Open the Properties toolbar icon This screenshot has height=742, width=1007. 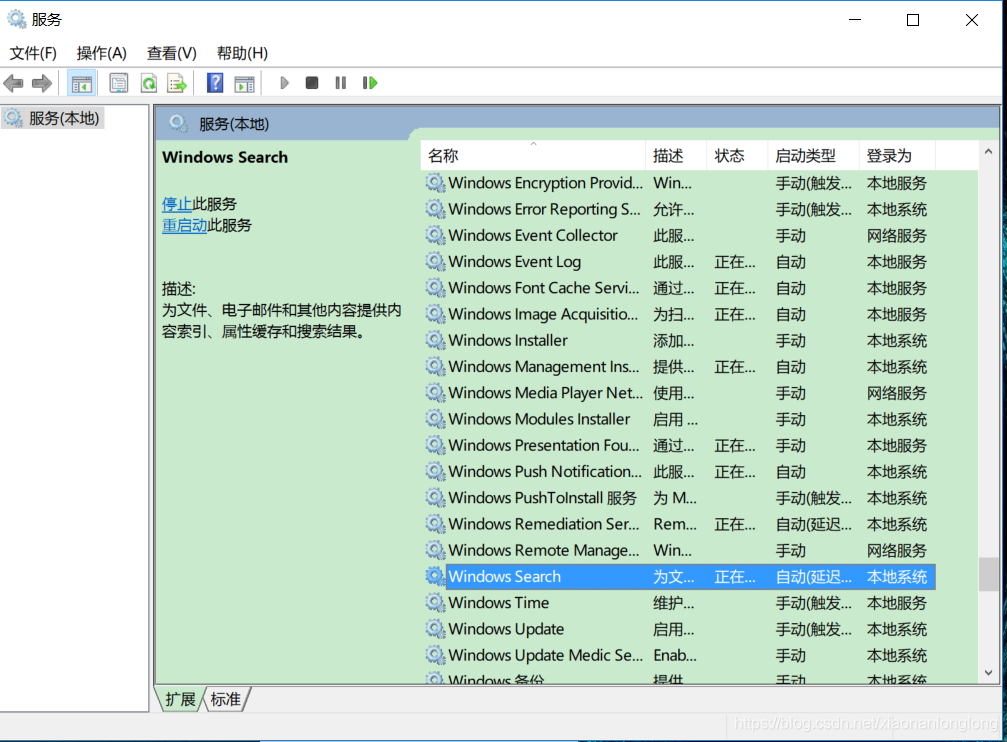tap(119, 83)
